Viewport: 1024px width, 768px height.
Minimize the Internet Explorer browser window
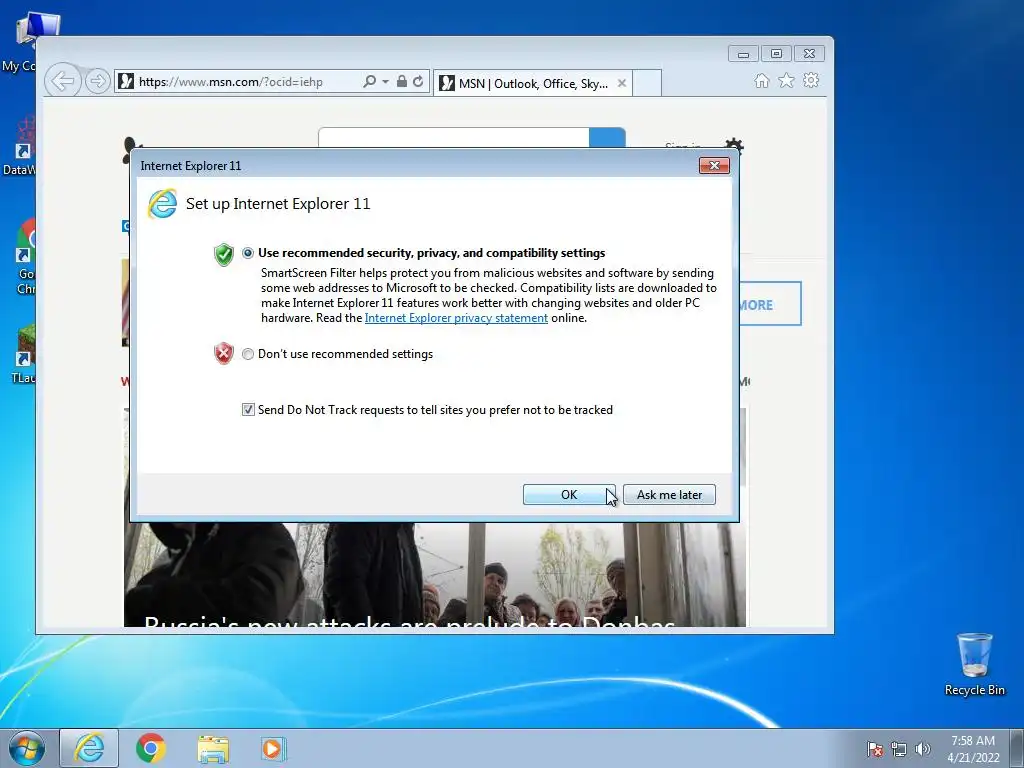pos(743,54)
